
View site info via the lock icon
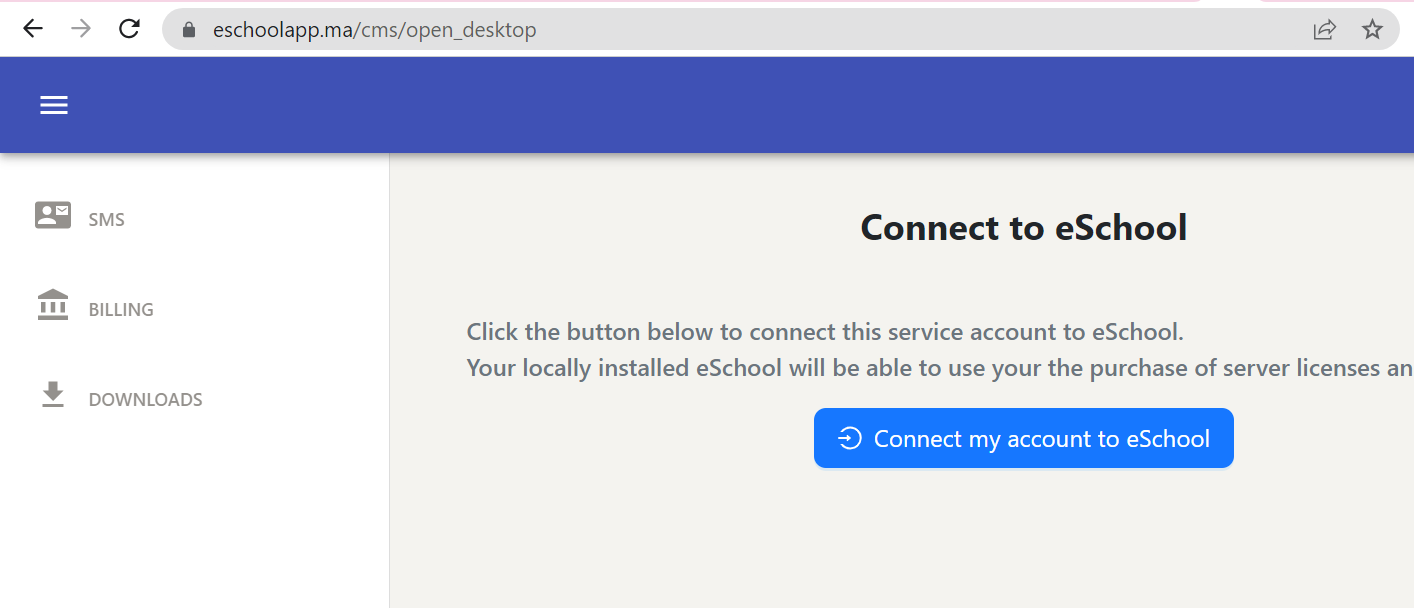click(x=189, y=30)
